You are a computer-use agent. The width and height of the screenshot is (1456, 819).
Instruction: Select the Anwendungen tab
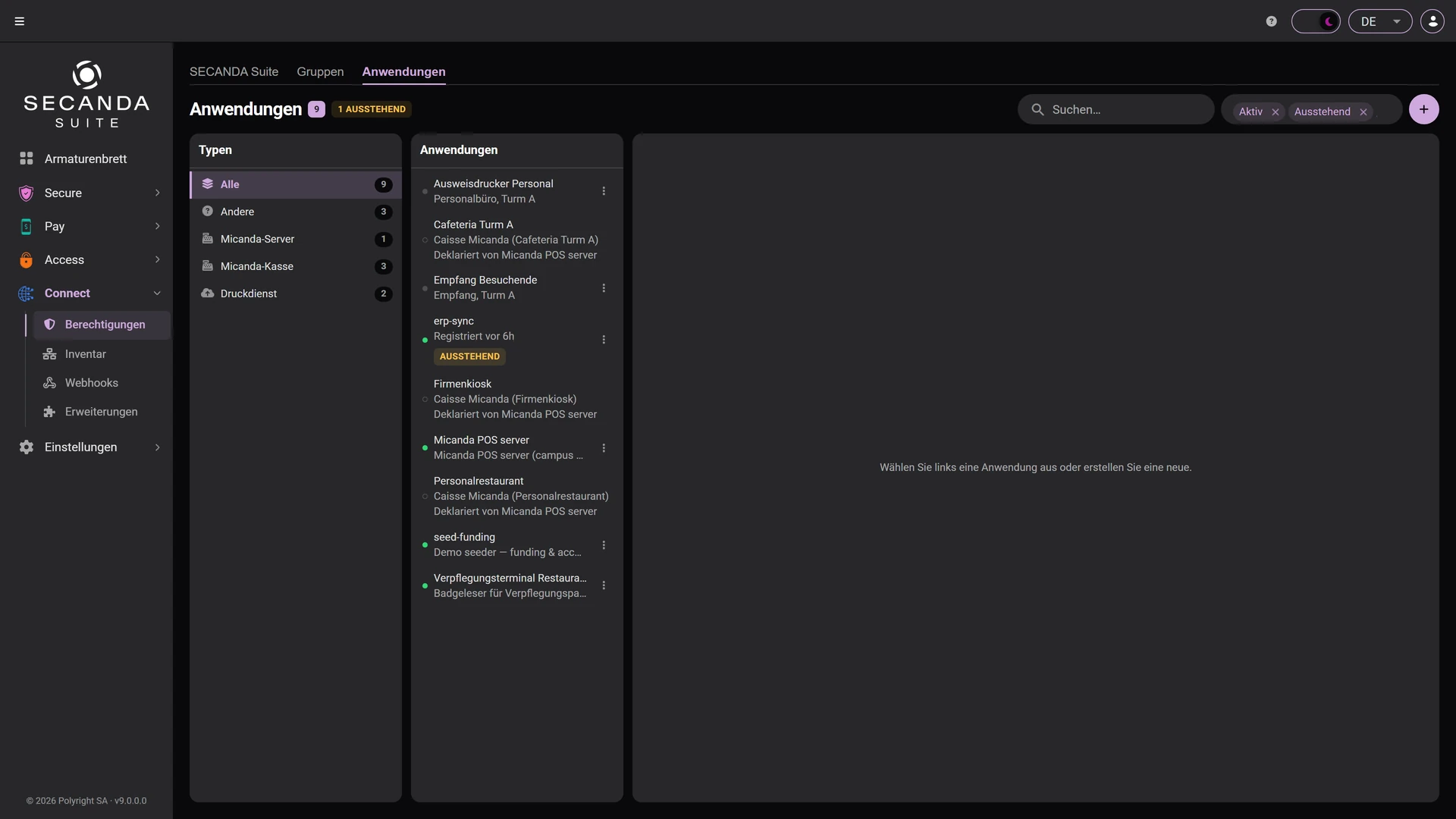click(x=403, y=71)
